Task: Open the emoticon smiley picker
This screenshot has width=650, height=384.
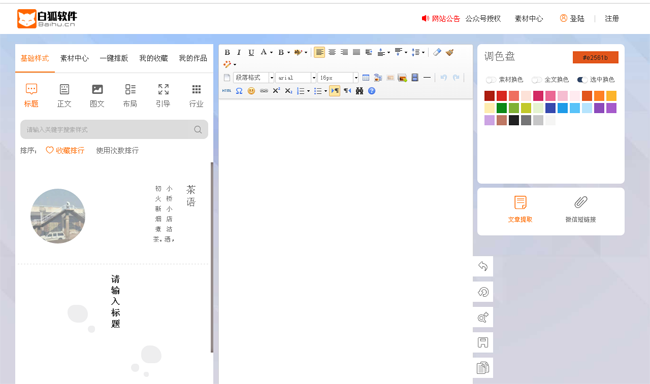Action: (x=251, y=91)
